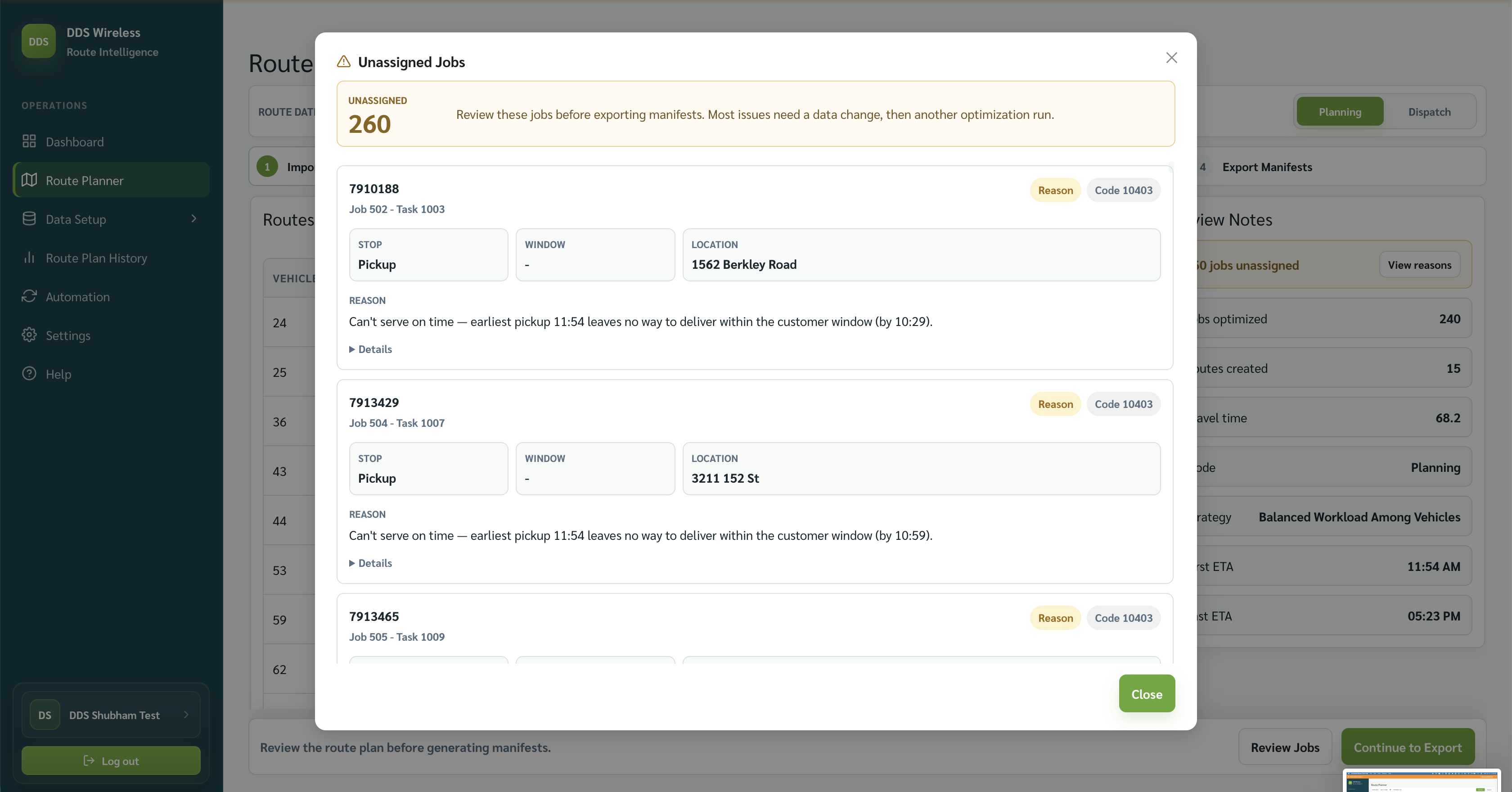Click Reason badge on job 7910188

pyautogui.click(x=1055, y=190)
